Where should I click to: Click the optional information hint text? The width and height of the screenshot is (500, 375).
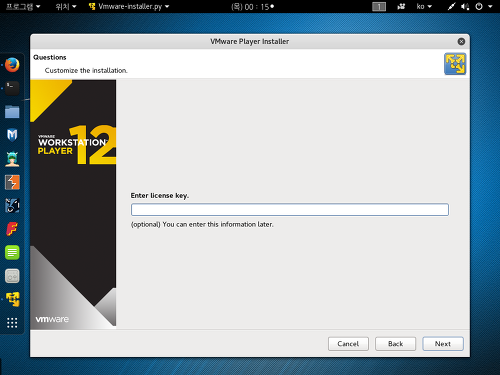click(x=202, y=224)
